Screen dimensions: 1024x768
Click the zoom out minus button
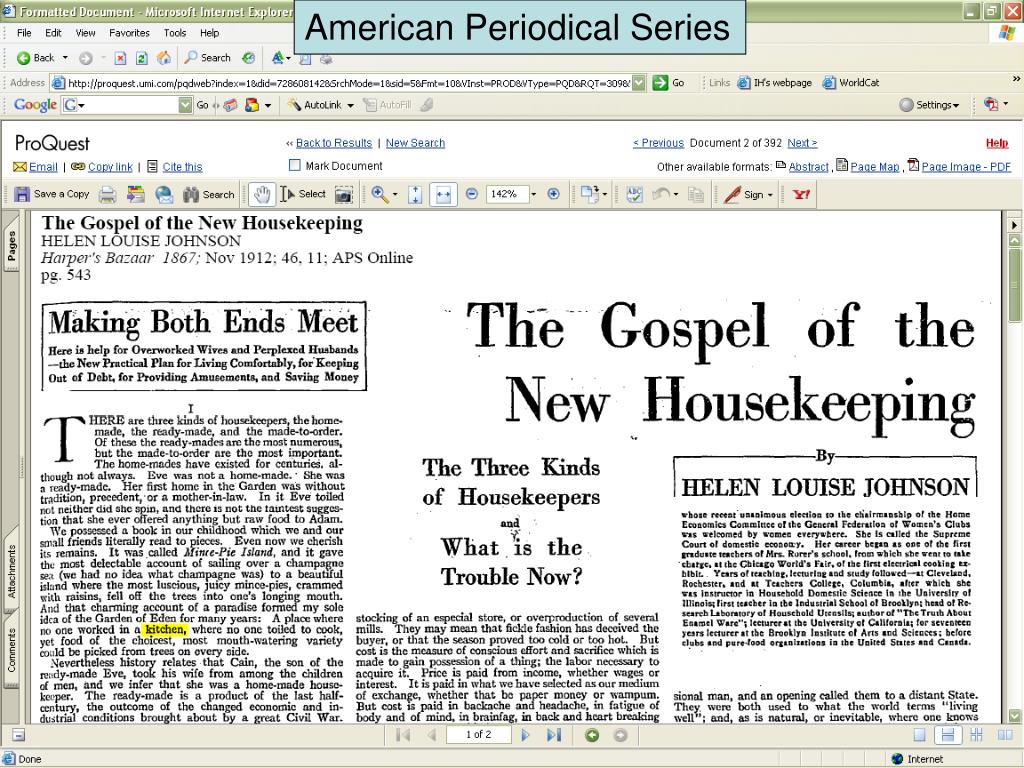coord(472,194)
